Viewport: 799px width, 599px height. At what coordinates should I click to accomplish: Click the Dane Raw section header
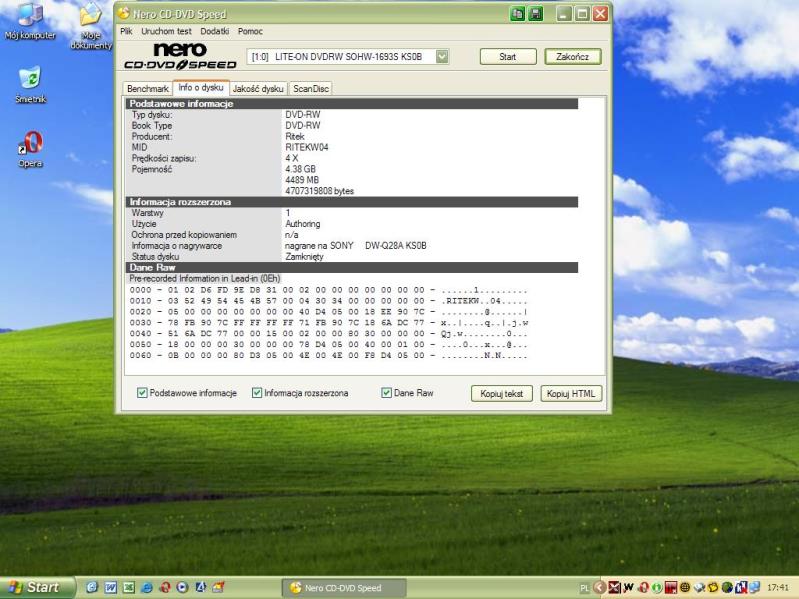[x=352, y=267]
